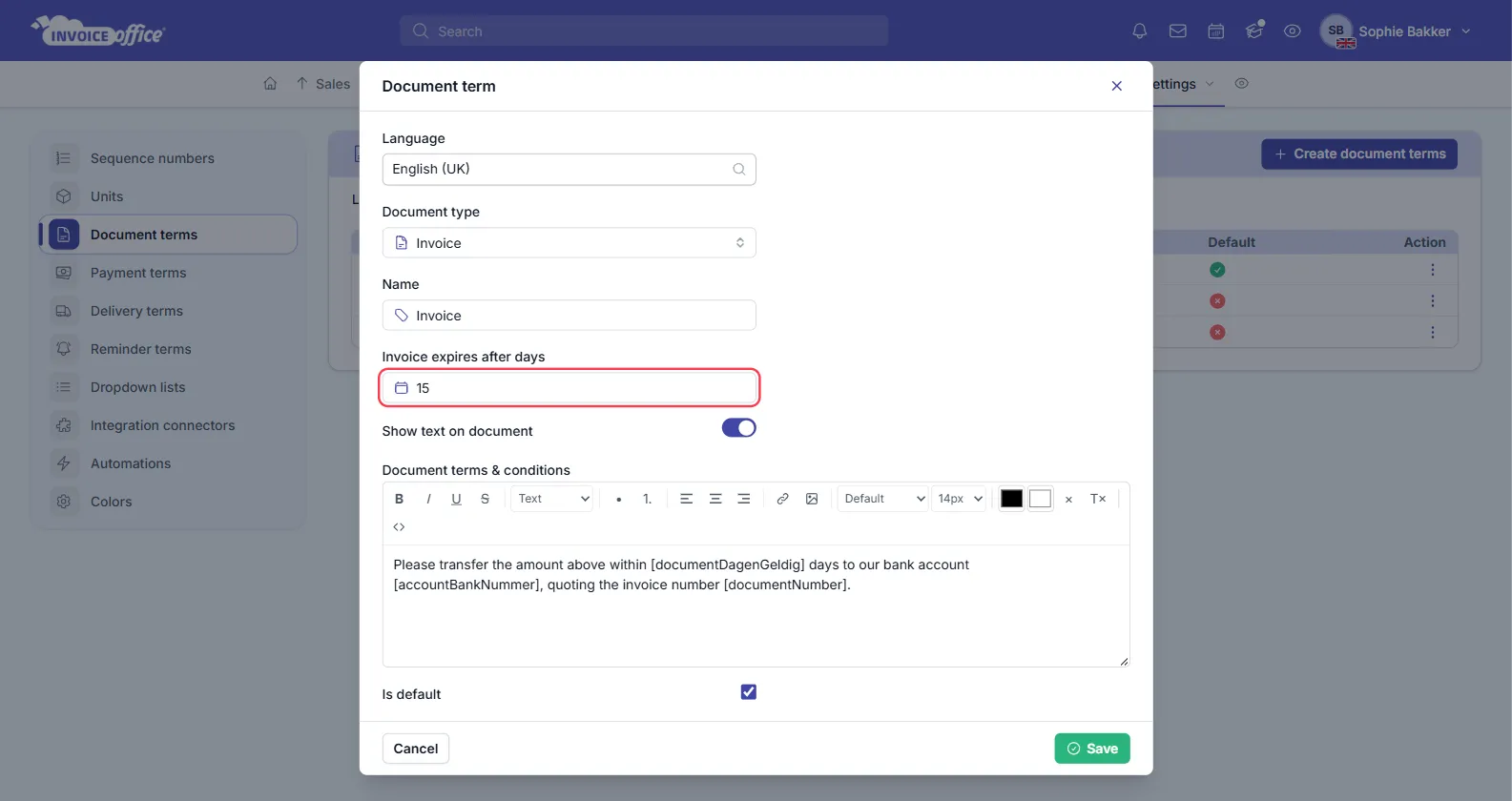
Task: Clear text formatting with the Tx button
Action: coord(1098,499)
